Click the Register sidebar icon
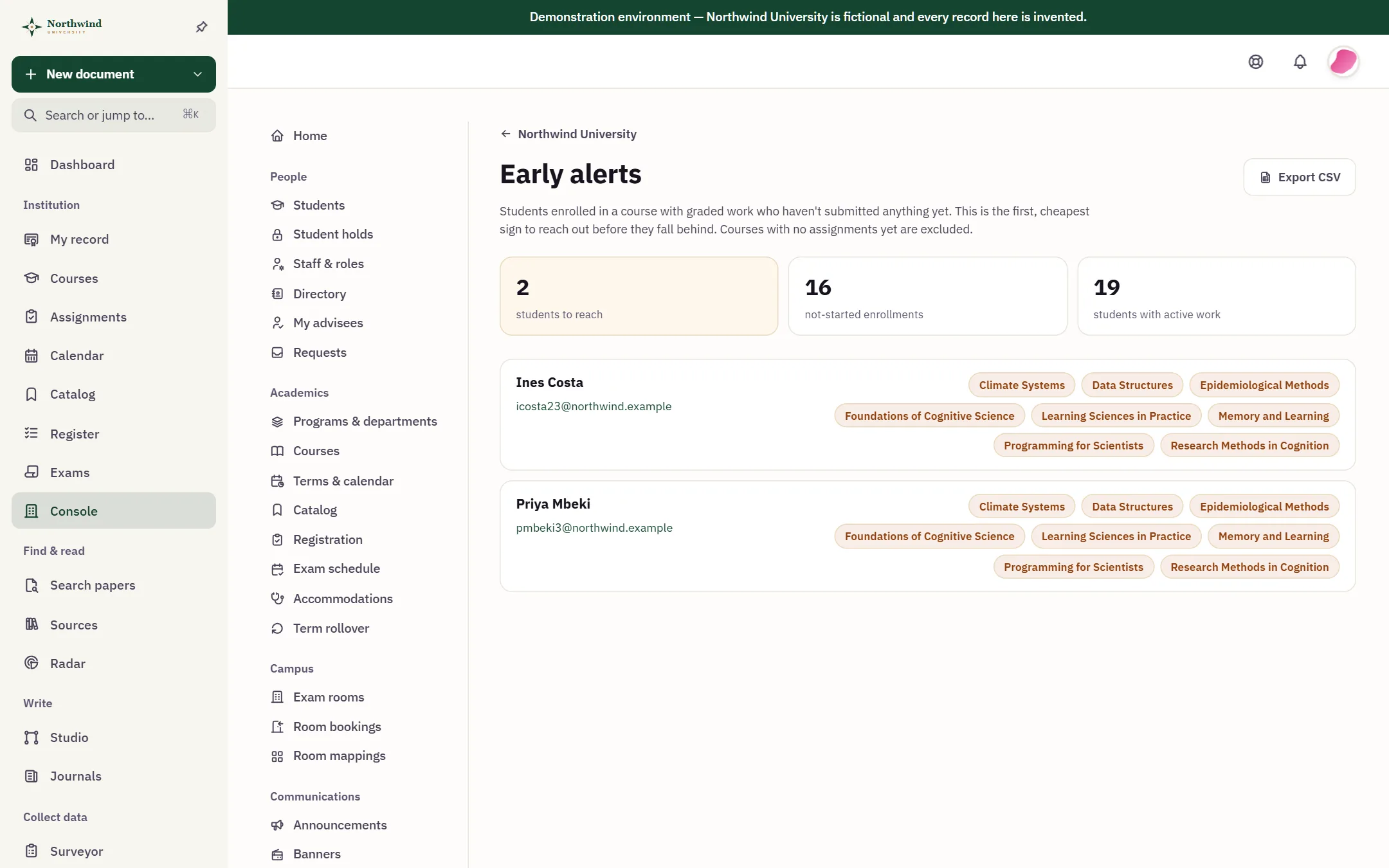The height and width of the screenshot is (868, 1389). coord(31,433)
